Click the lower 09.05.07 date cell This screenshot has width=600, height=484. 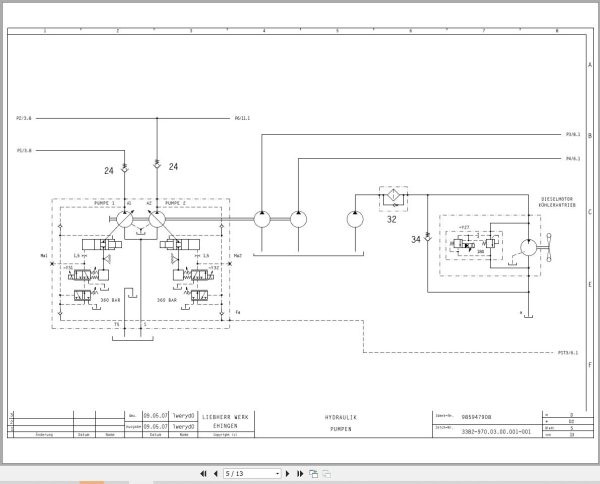click(x=155, y=426)
